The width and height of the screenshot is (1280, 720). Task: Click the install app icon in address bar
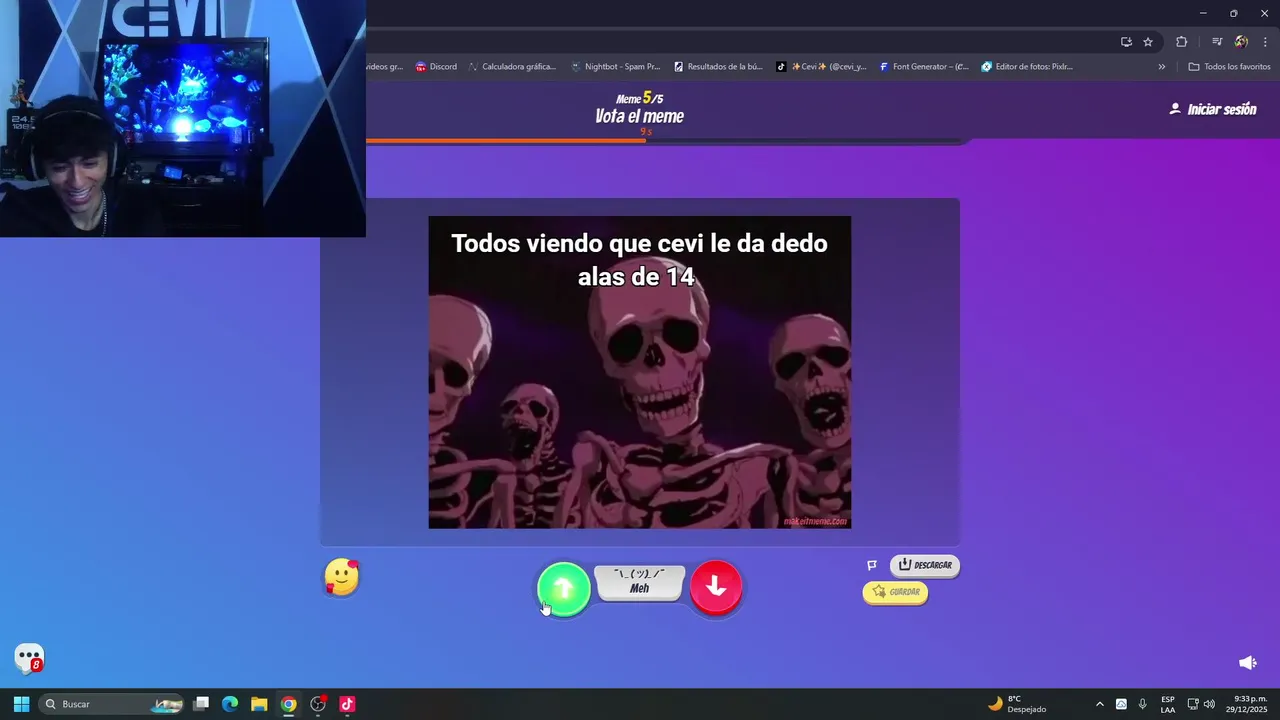click(x=1126, y=42)
